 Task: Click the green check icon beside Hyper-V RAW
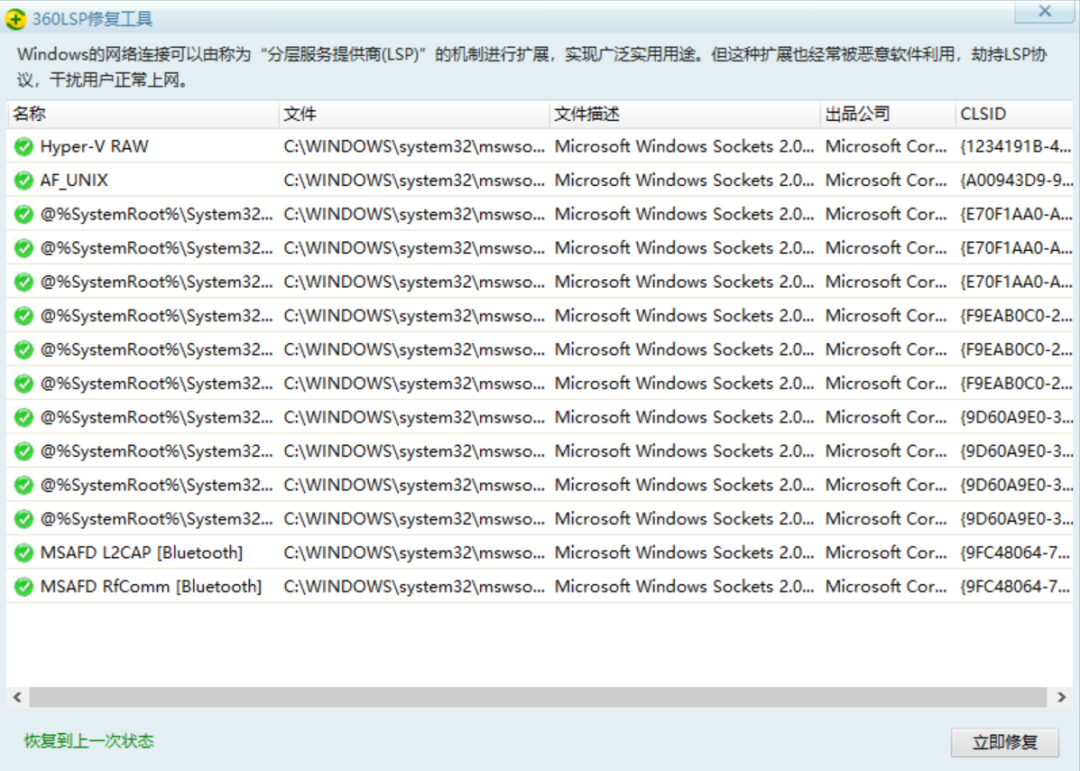click(23, 146)
